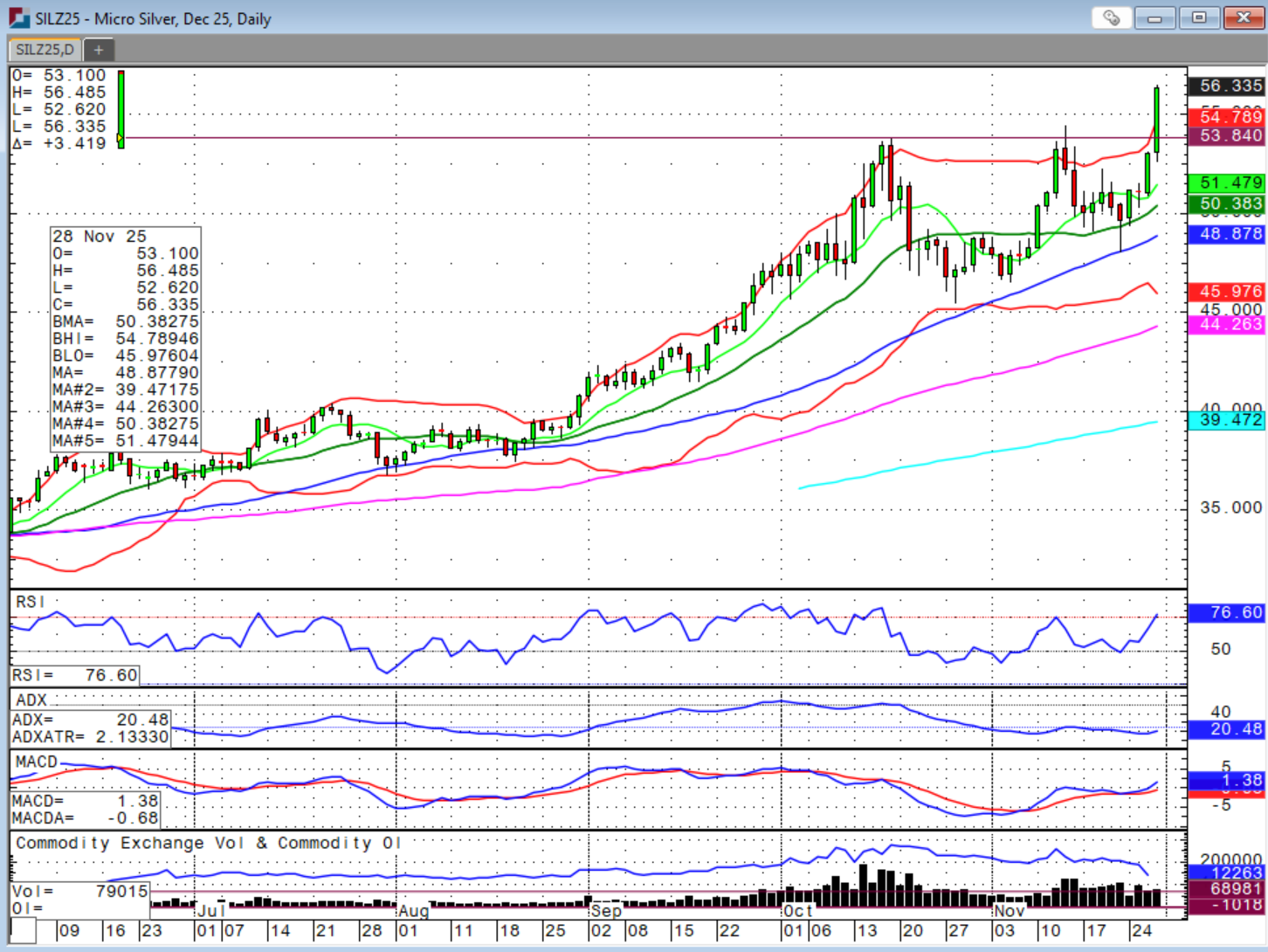This screenshot has width=1268, height=952.
Task: Click the 'Sep' month label on the date axis
Action: tap(606, 911)
